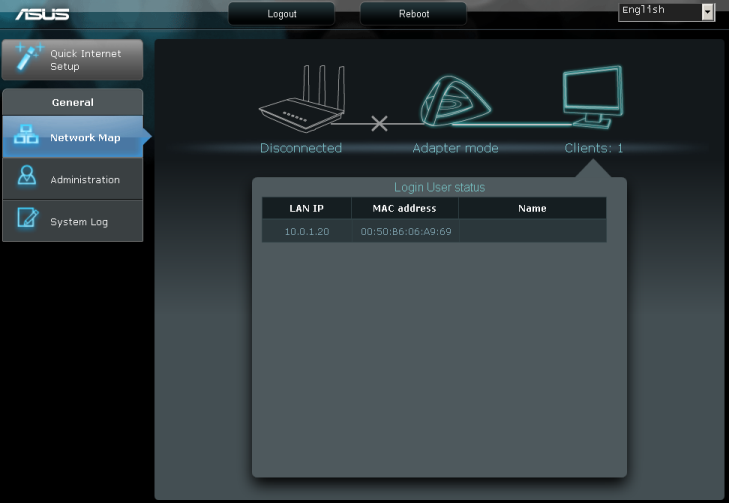Click the LAN IP column header
Viewport: 729px width, 503px height.
(306, 208)
